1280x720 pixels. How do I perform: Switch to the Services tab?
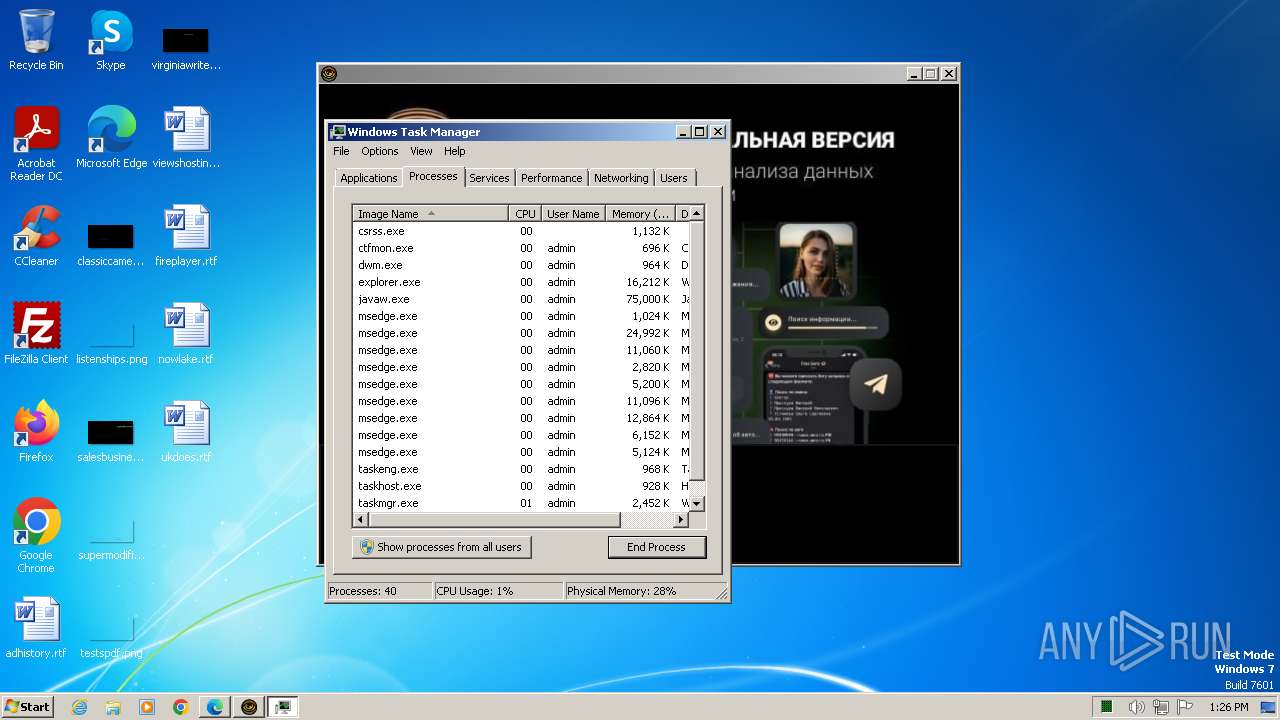pos(489,178)
